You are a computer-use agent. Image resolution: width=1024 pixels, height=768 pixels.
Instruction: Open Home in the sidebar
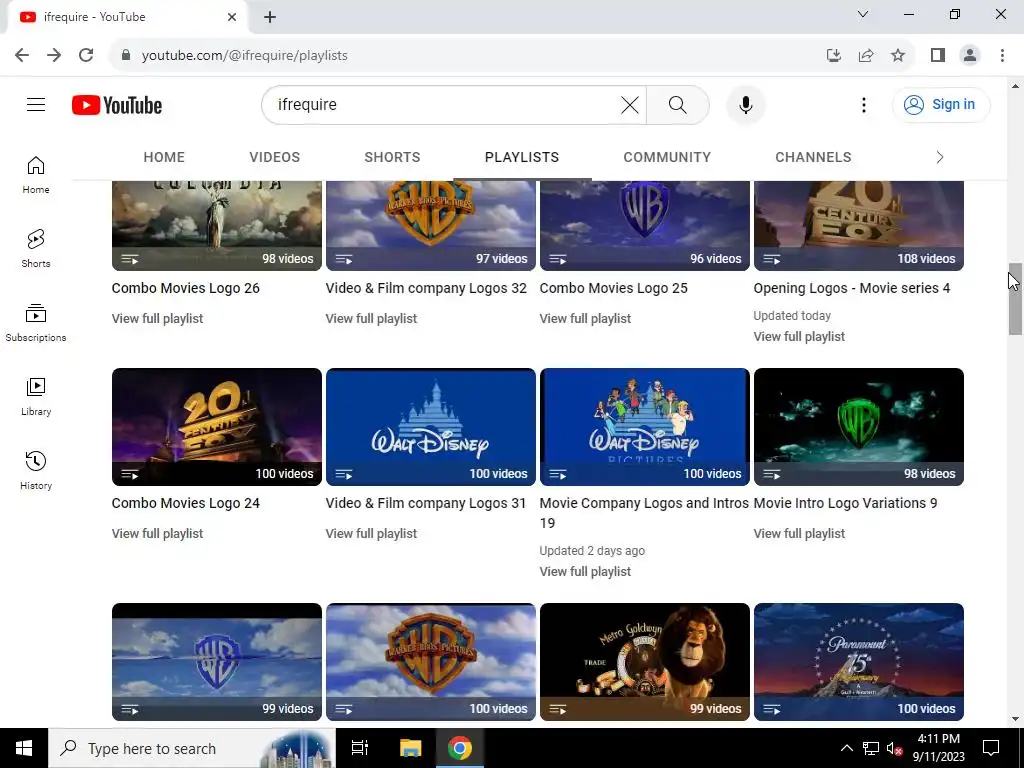pos(36,175)
